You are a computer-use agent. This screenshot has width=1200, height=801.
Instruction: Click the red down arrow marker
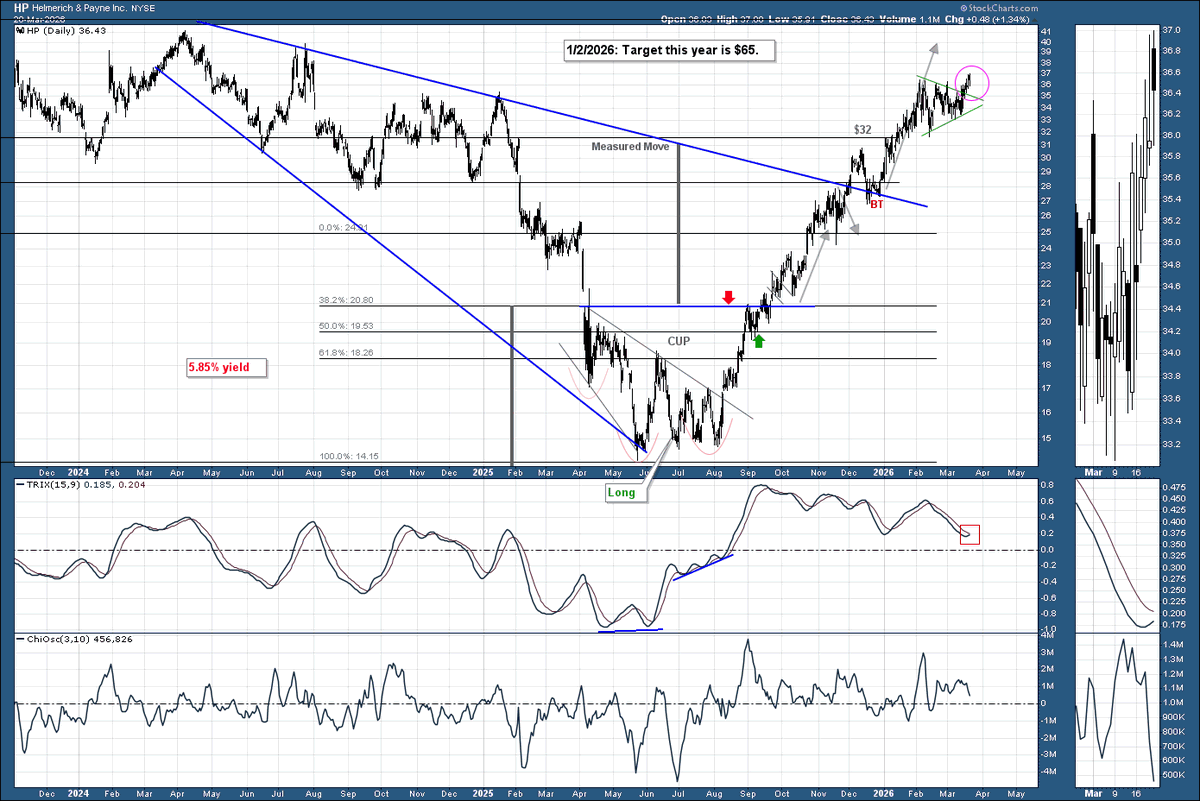tap(728, 297)
